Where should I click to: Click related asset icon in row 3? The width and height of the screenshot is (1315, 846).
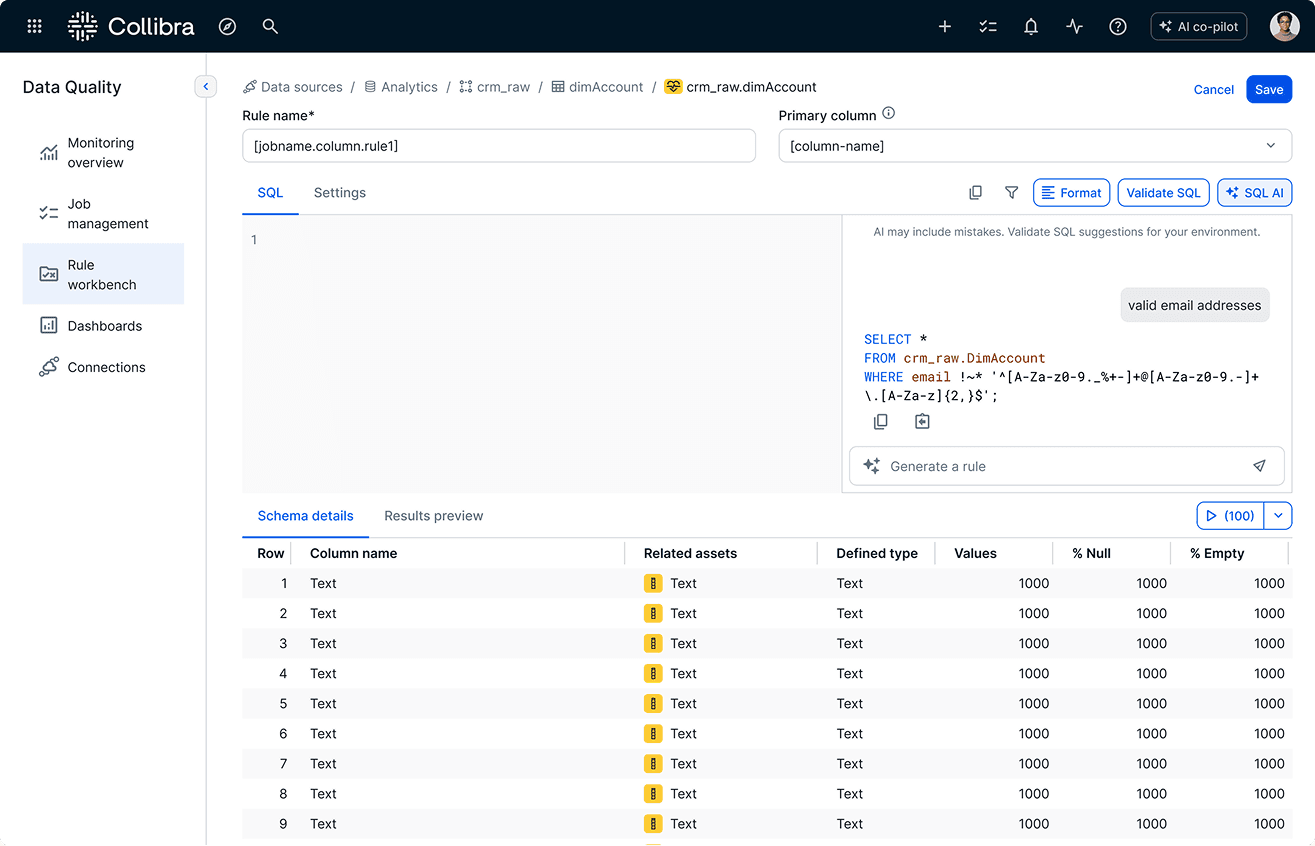[653, 643]
